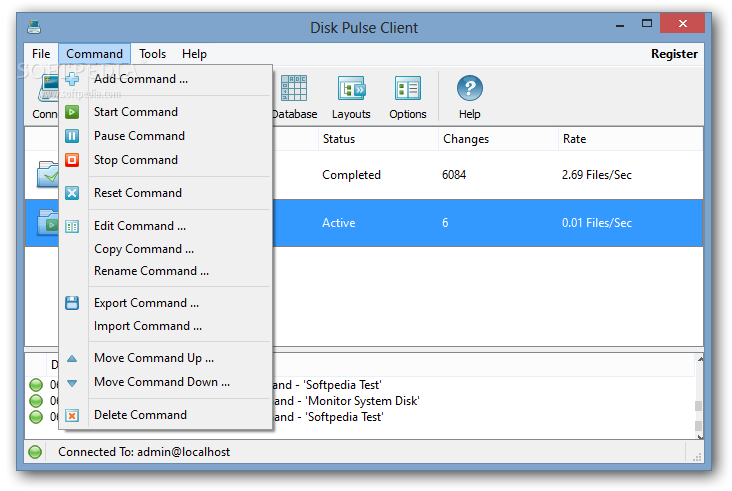The height and width of the screenshot is (491, 732).
Task: Click the log panel scrollbar down arrow
Action: 700,436
